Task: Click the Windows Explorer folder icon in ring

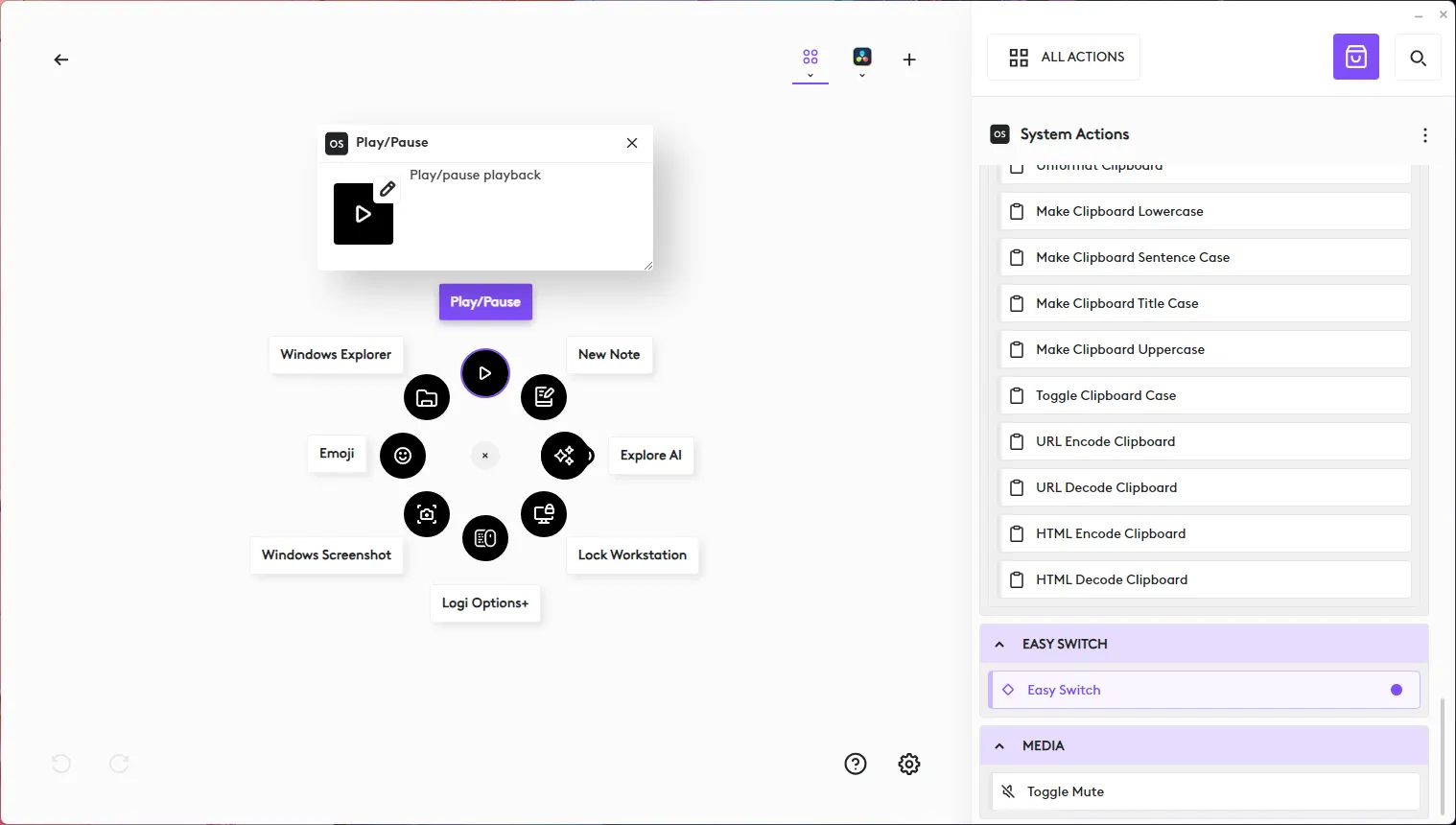Action: pos(427,398)
